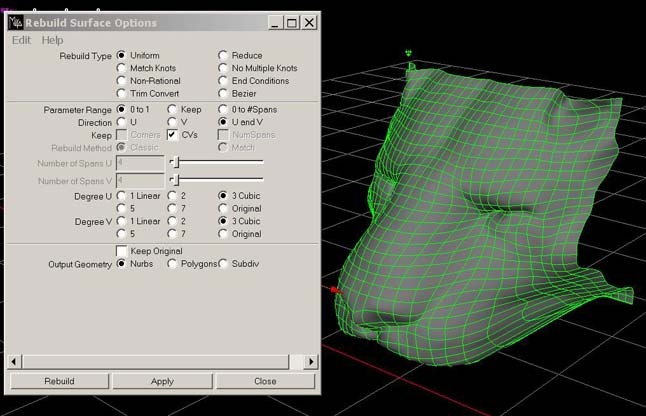The height and width of the screenshot is (416, 646).
Task: Set Parameter Range to 0 to #Spans
Action: (223, 109)
